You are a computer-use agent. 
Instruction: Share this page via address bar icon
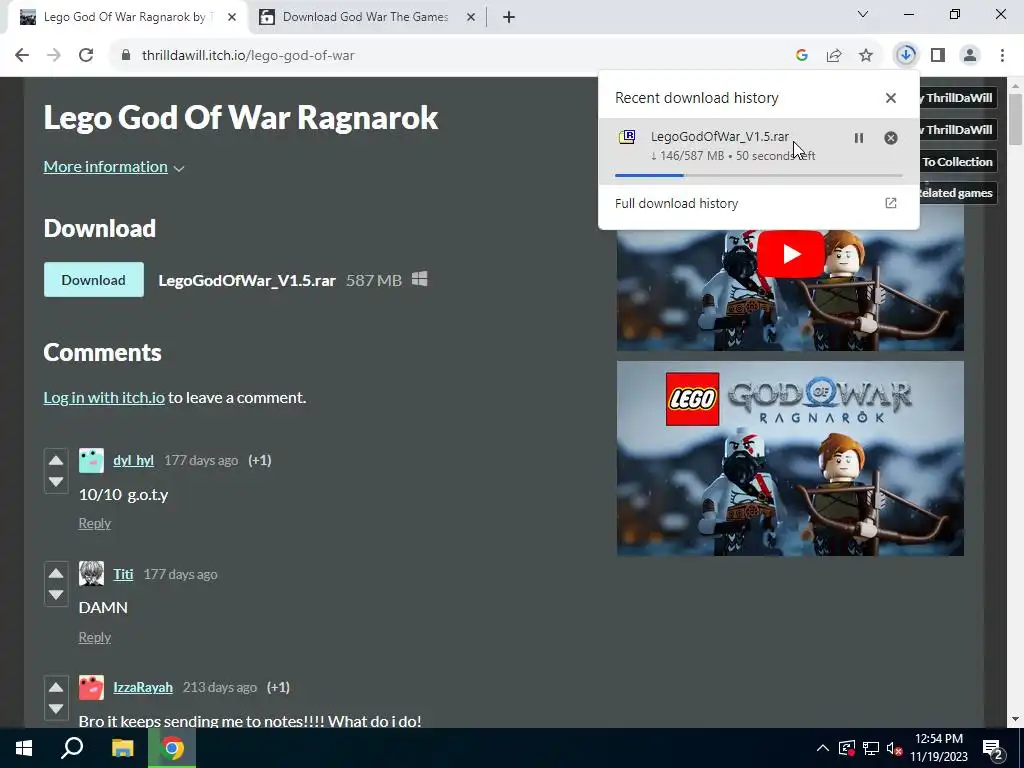[834, 56]
